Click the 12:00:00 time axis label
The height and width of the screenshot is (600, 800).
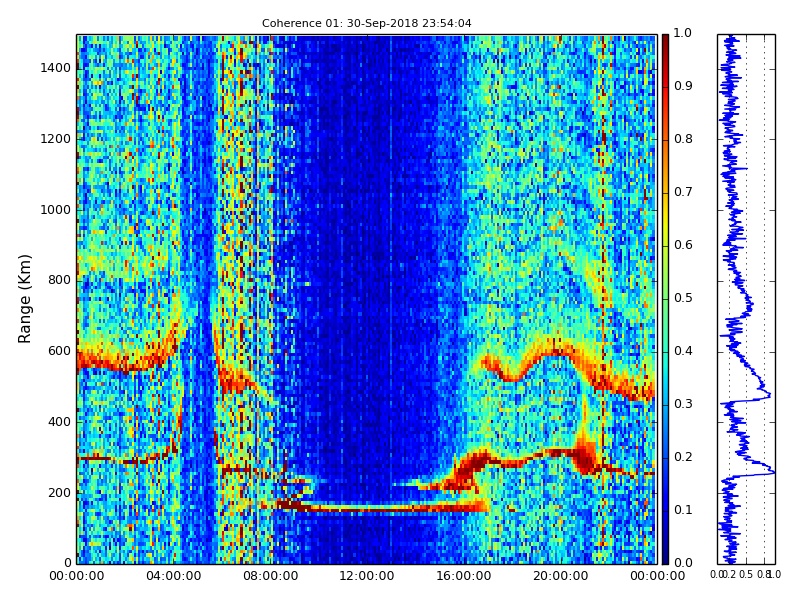click(367, 577)
